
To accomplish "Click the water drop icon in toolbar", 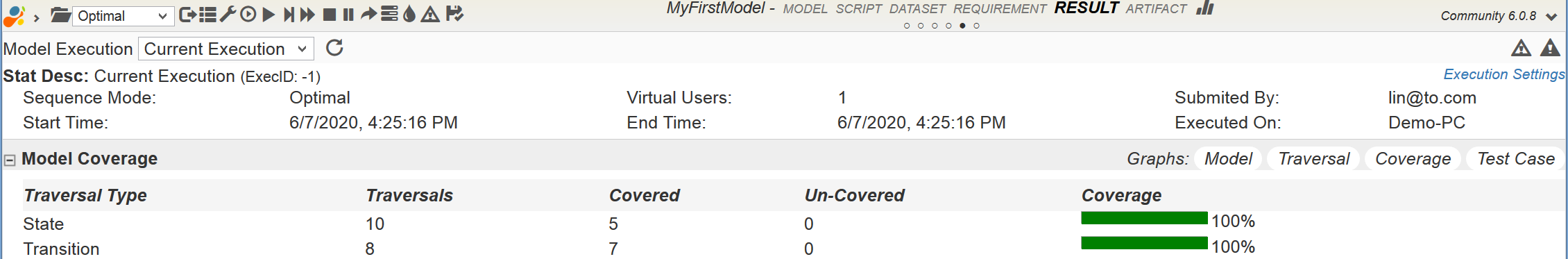I will (x=409, y=15).
